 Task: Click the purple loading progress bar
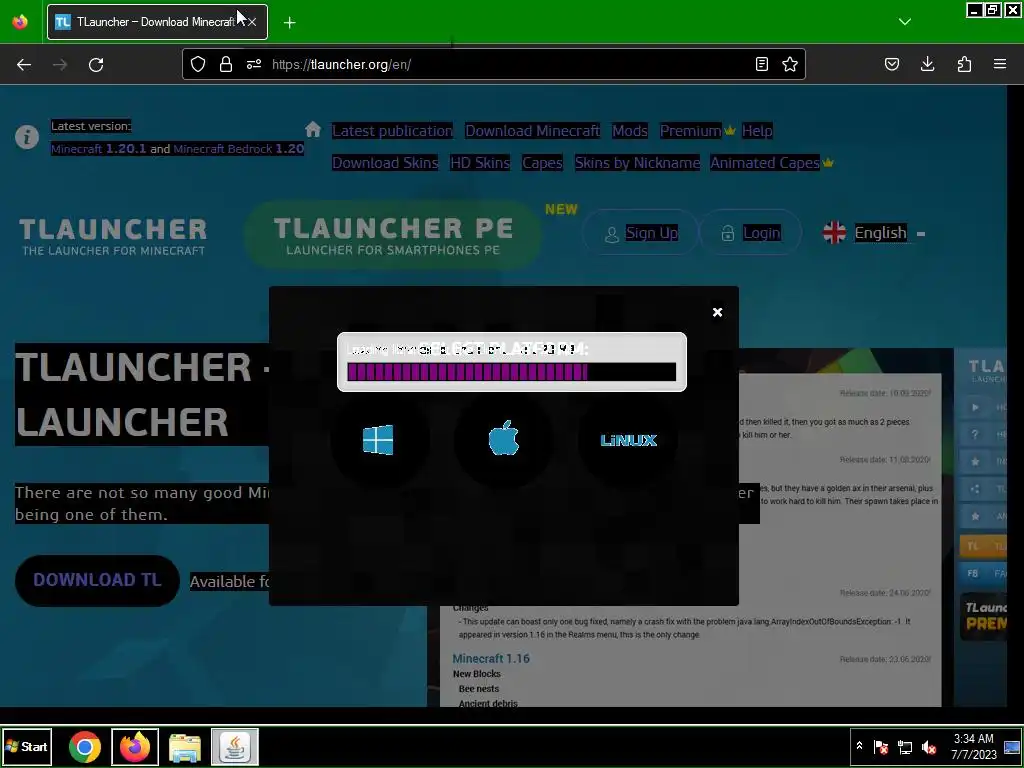click(511, 372)
